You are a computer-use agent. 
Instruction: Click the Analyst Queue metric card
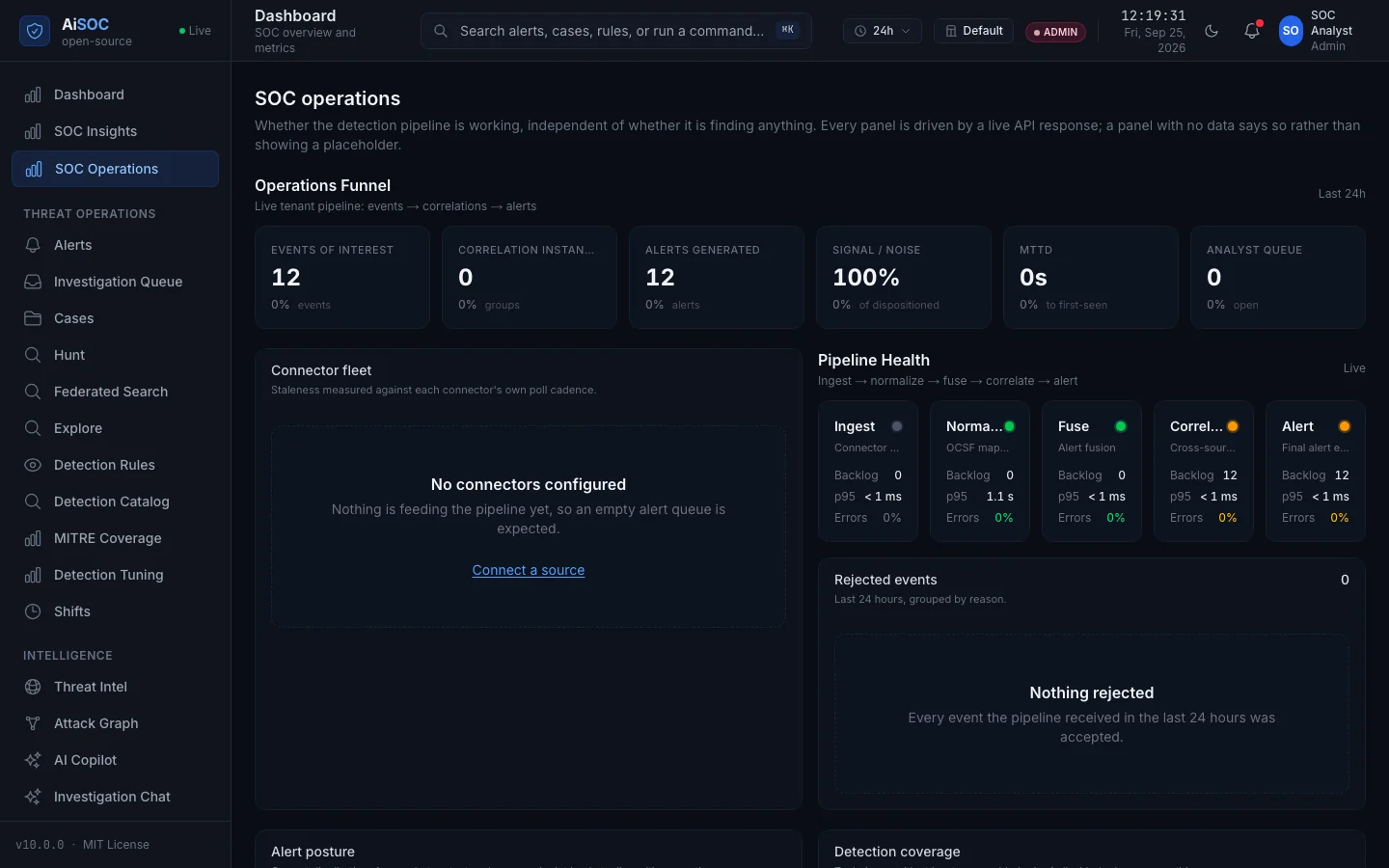point(1278,278)
